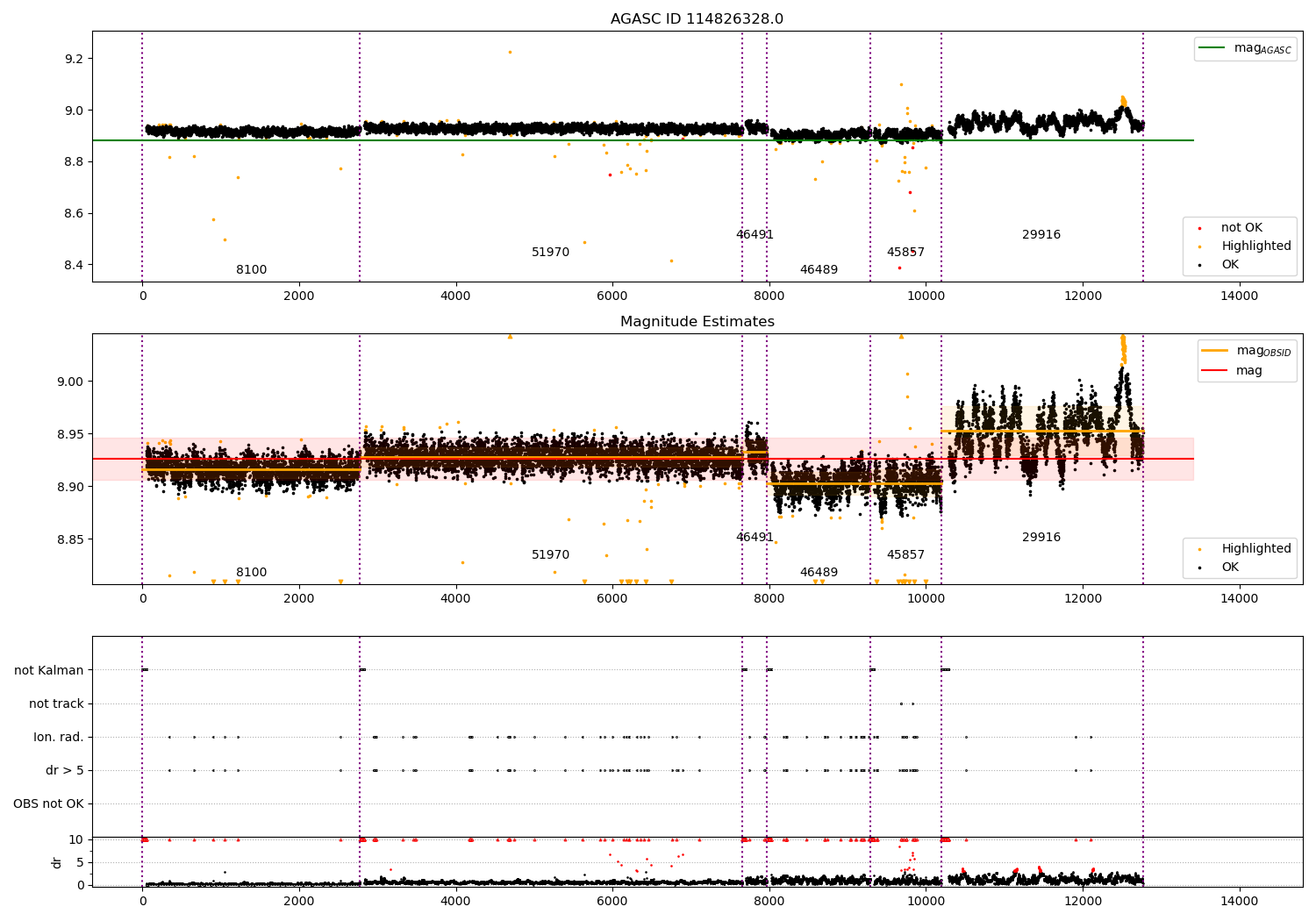
Task: Click "45857" label in Magnitude Estimates plot
Action: (905, 555)
